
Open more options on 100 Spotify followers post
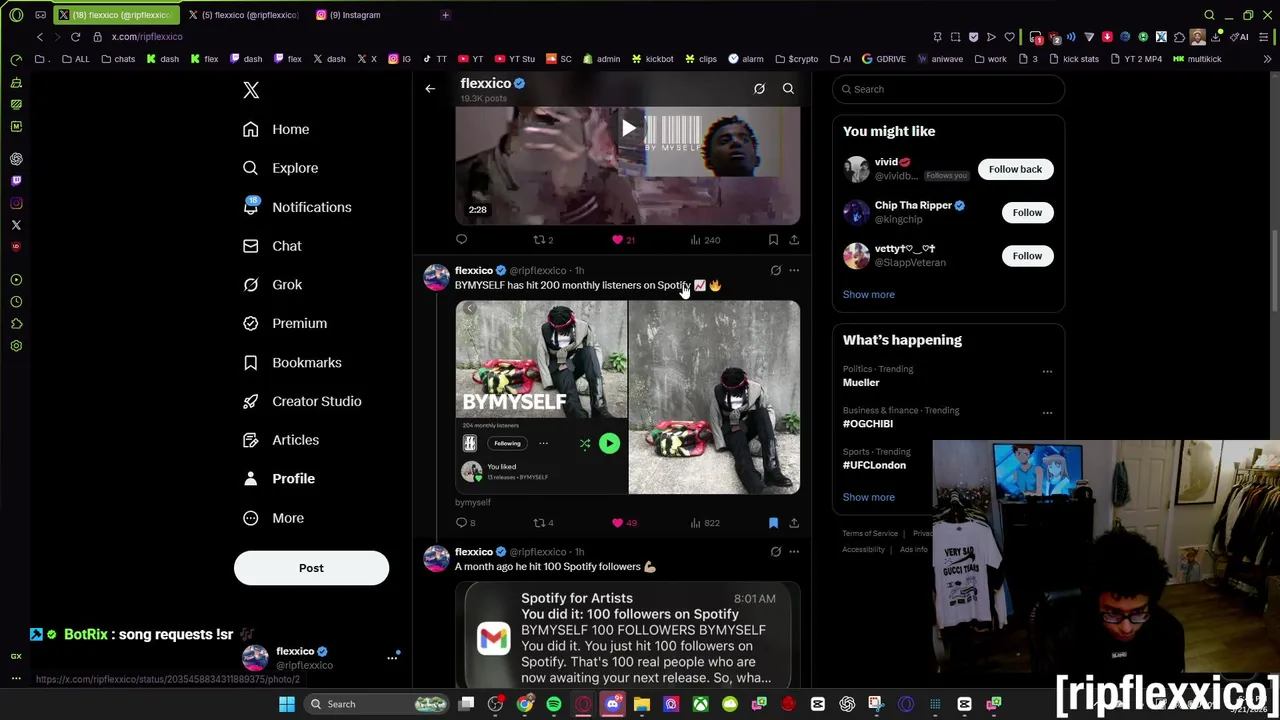click(794, 552)
